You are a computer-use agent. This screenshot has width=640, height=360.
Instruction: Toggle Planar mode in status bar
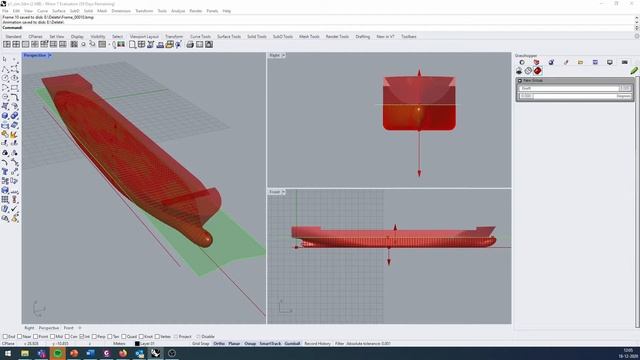(x=234, y=344)
